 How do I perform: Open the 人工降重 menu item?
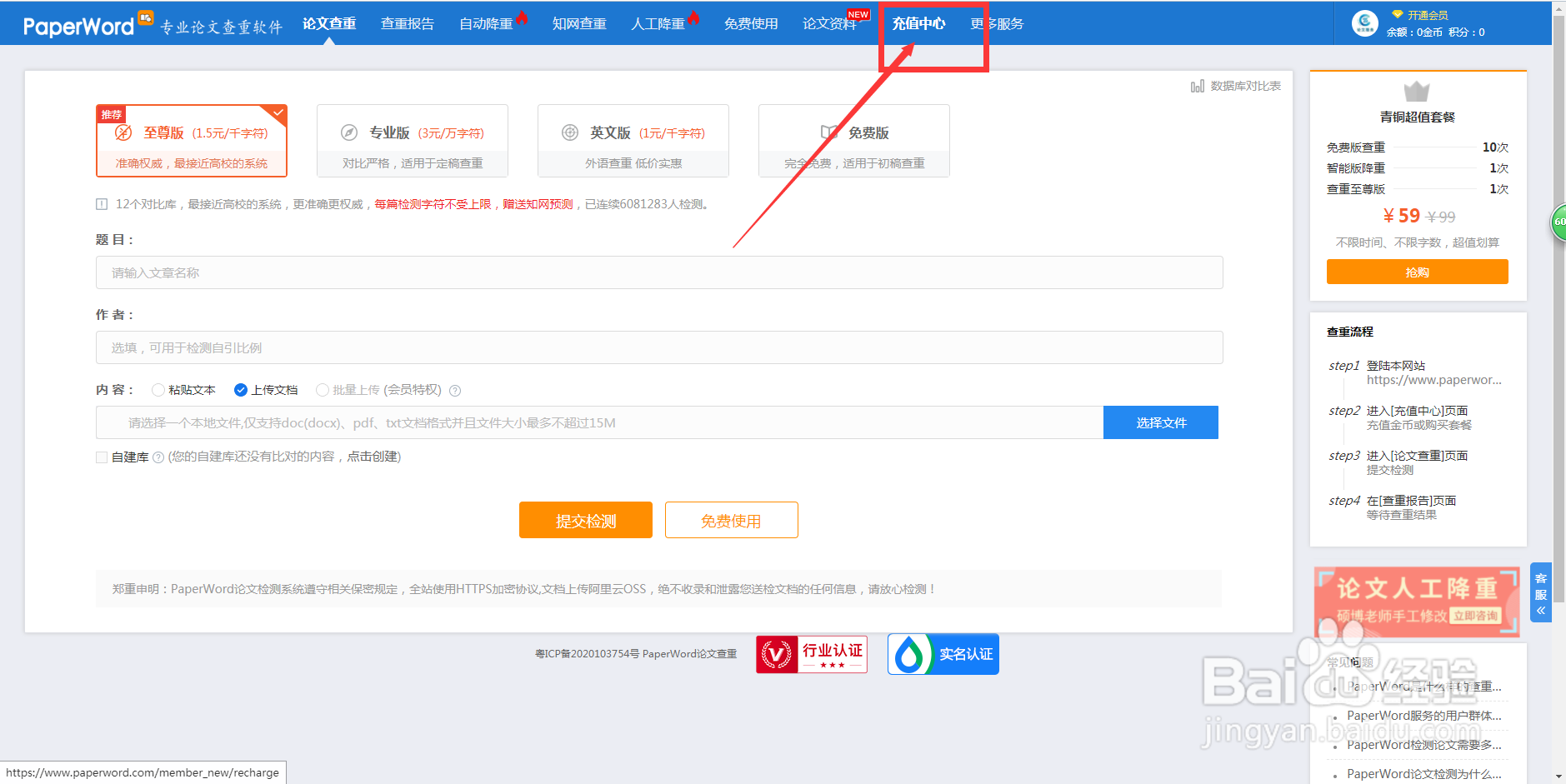pyautogui.click(x=658, y=23)
